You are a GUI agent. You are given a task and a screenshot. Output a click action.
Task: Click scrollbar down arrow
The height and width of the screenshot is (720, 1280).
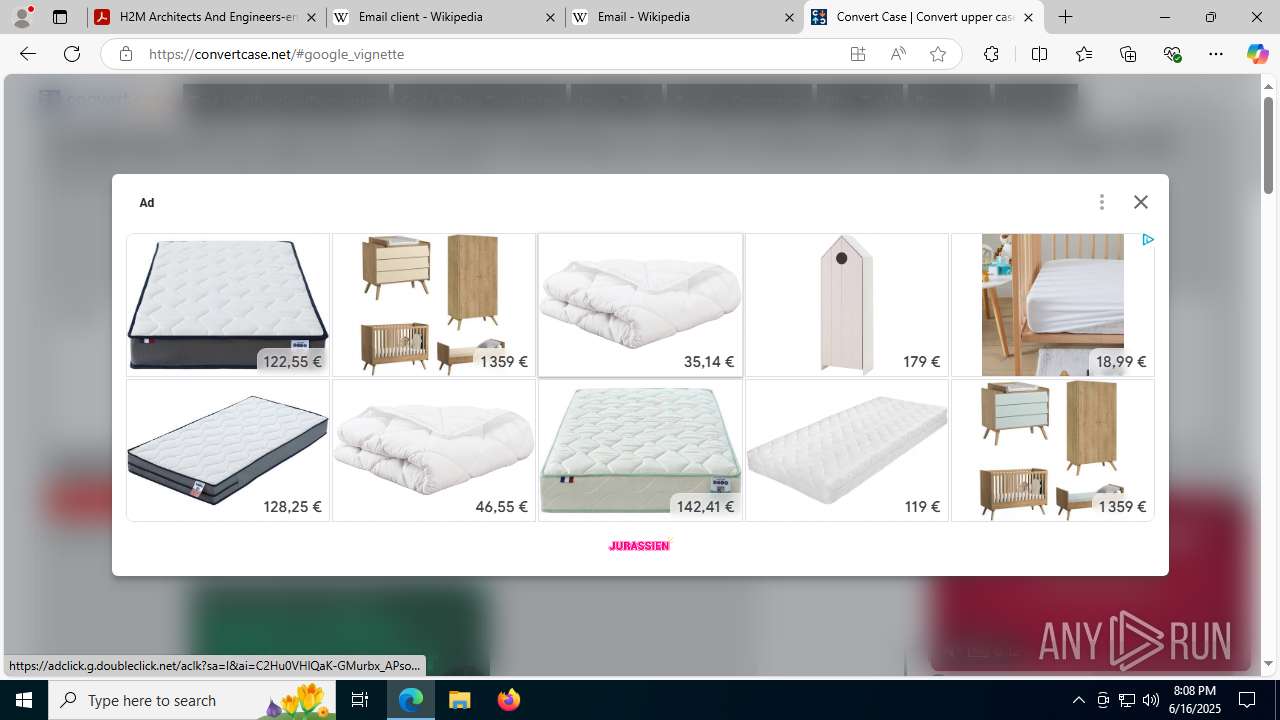pos(1269,664)
